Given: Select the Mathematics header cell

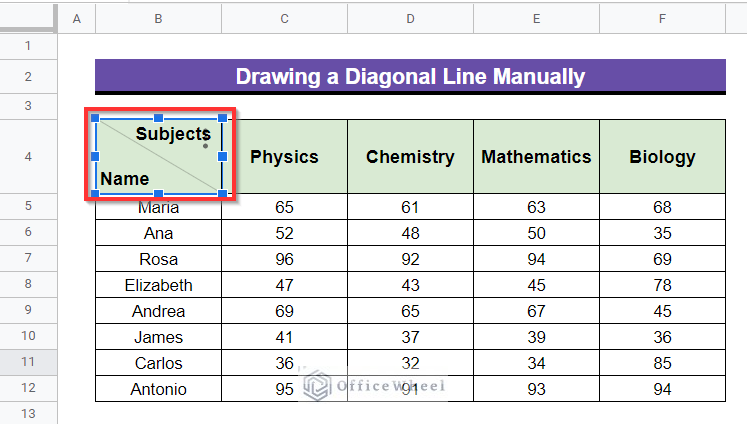Looking at the screenshot, I should tap(536, 157).
